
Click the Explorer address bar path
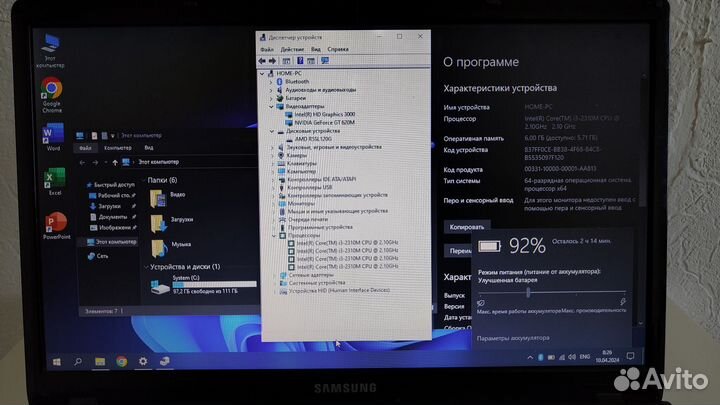pos(158,162)
